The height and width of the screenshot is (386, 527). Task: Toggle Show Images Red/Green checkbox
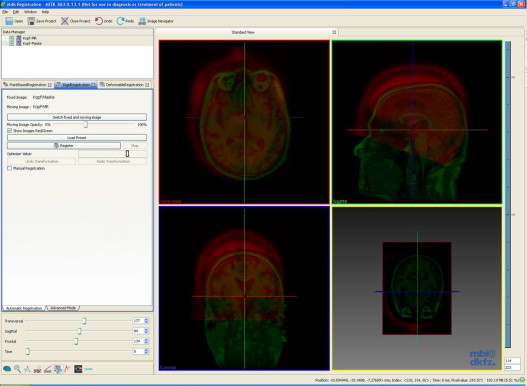(9, 130)
